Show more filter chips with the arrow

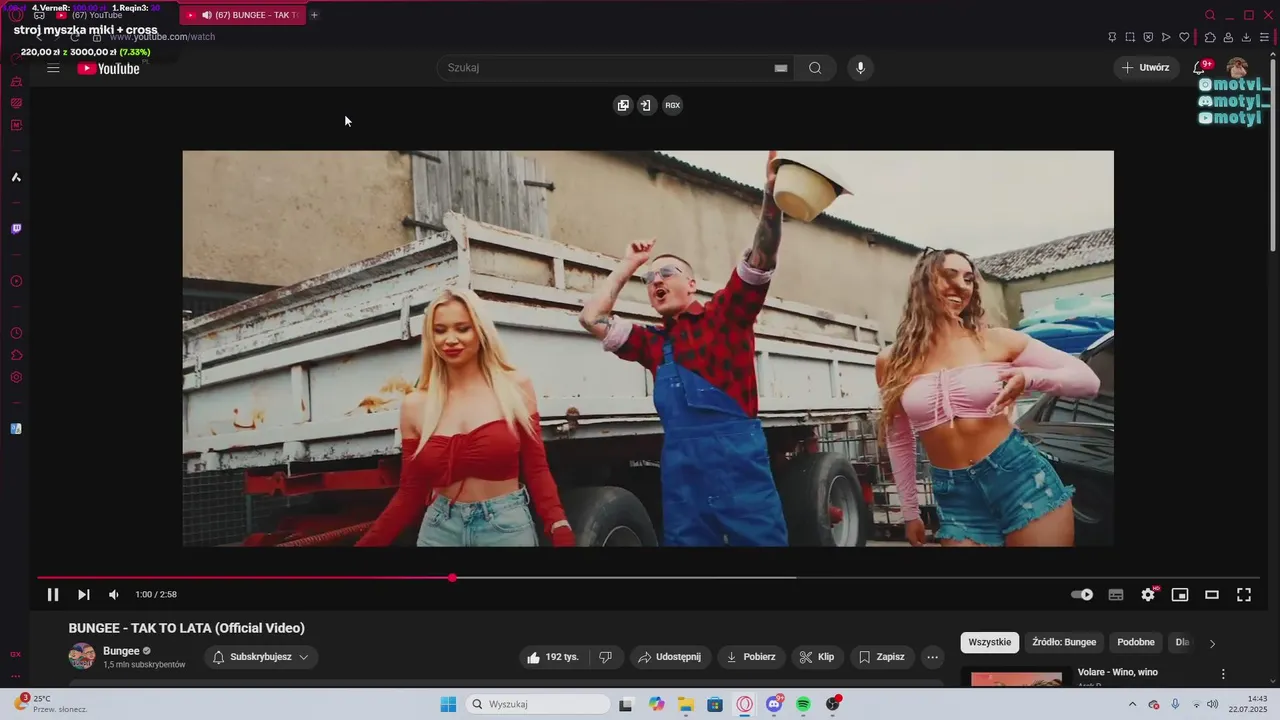coord(1212,643)
